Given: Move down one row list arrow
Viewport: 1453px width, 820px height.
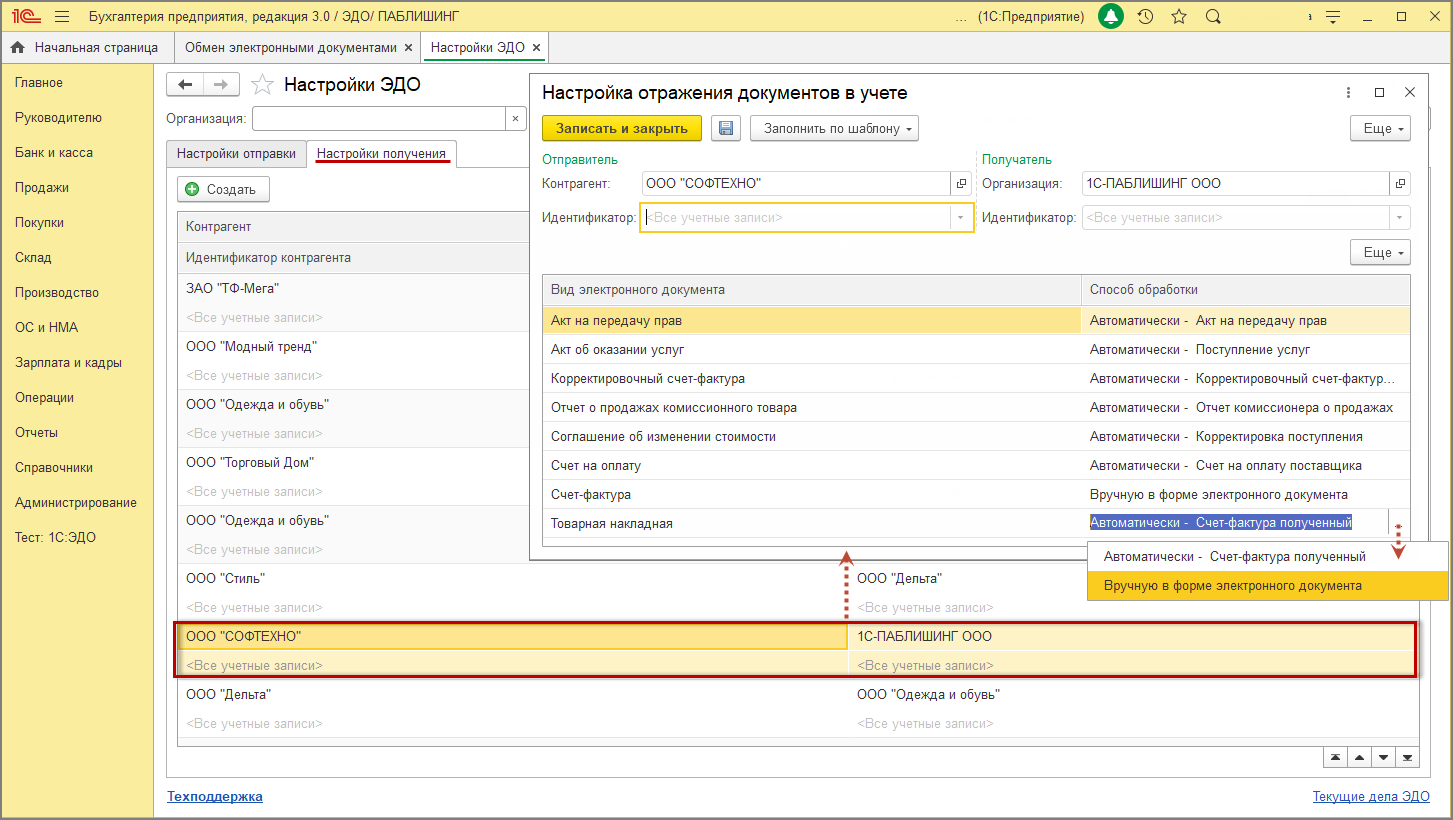Looking at the screenshot, I should [x=1383, y=757].
